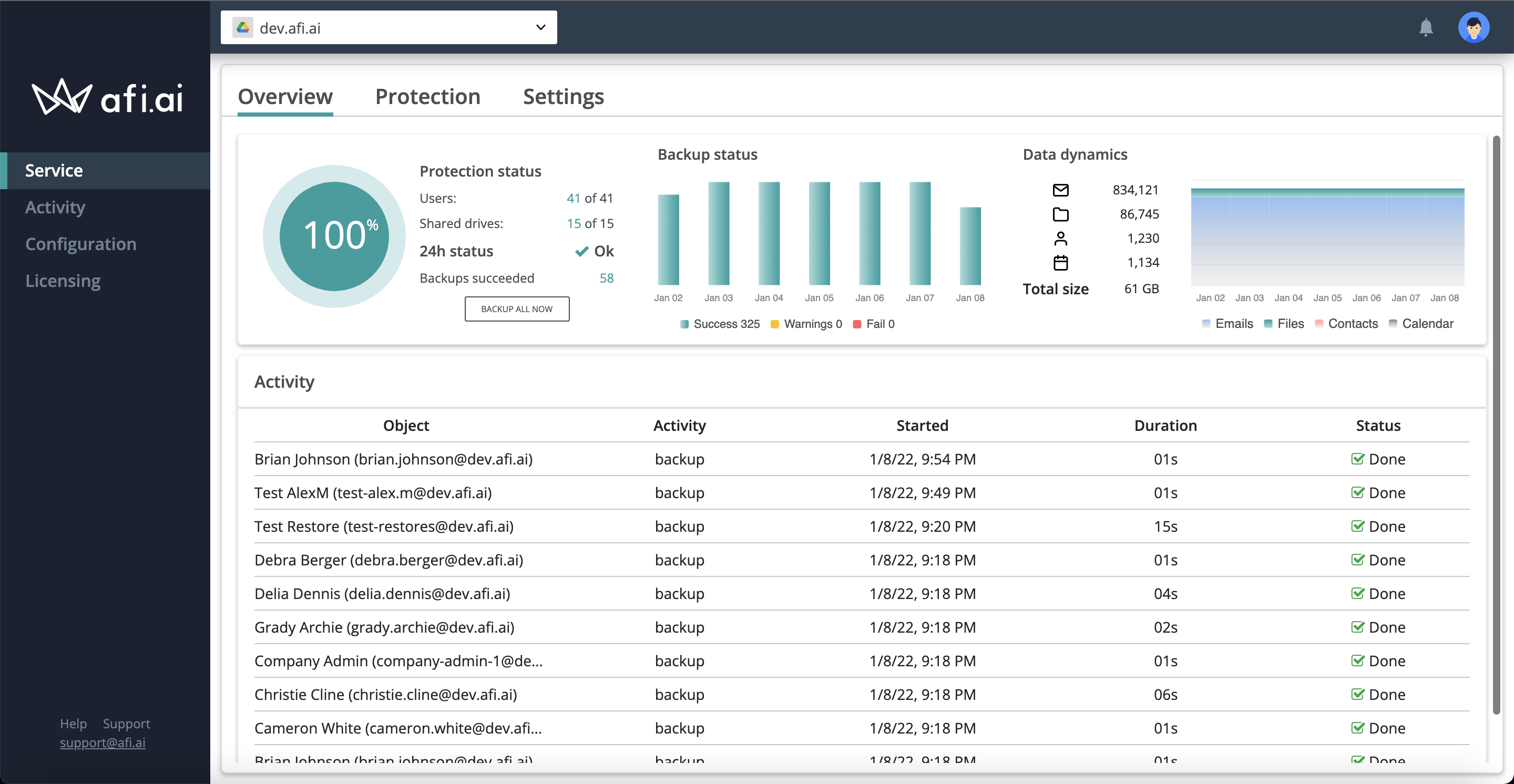Screen dimensions: 1514x784
Task: Toggle the Fail 0 legend swatch
Action: (x=857, y=324)
